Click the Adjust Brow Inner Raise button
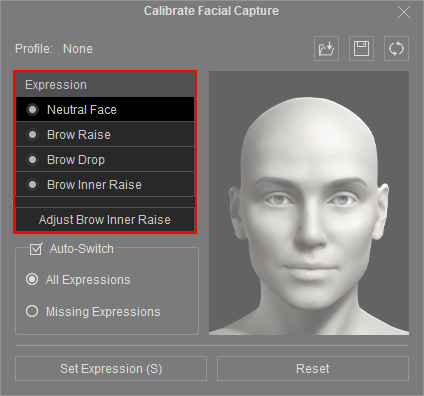424x396 pixels. click(105, 220)
